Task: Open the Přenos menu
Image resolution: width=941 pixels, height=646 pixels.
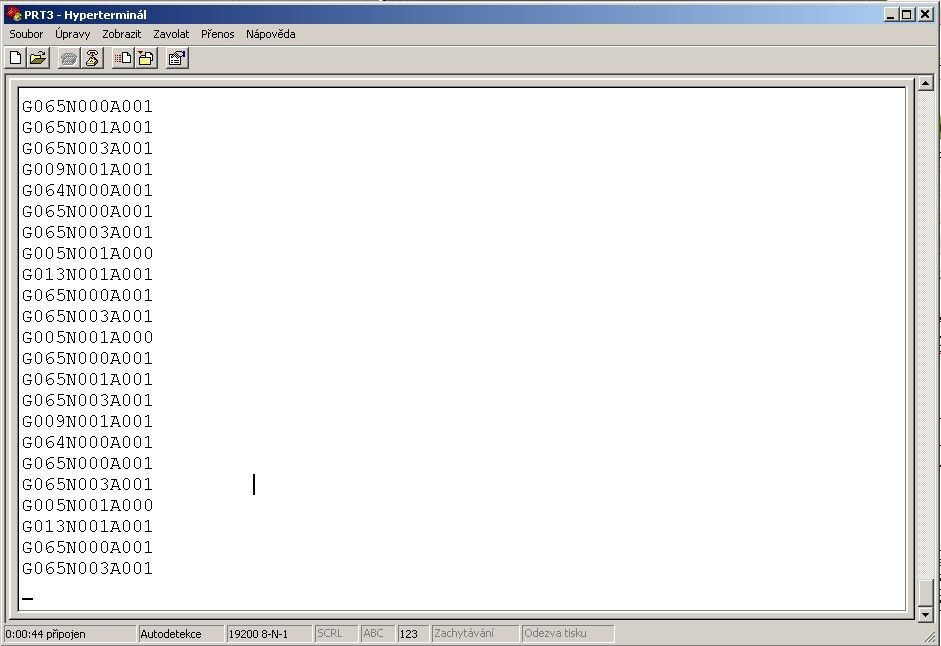Action: tap(217, 34)
